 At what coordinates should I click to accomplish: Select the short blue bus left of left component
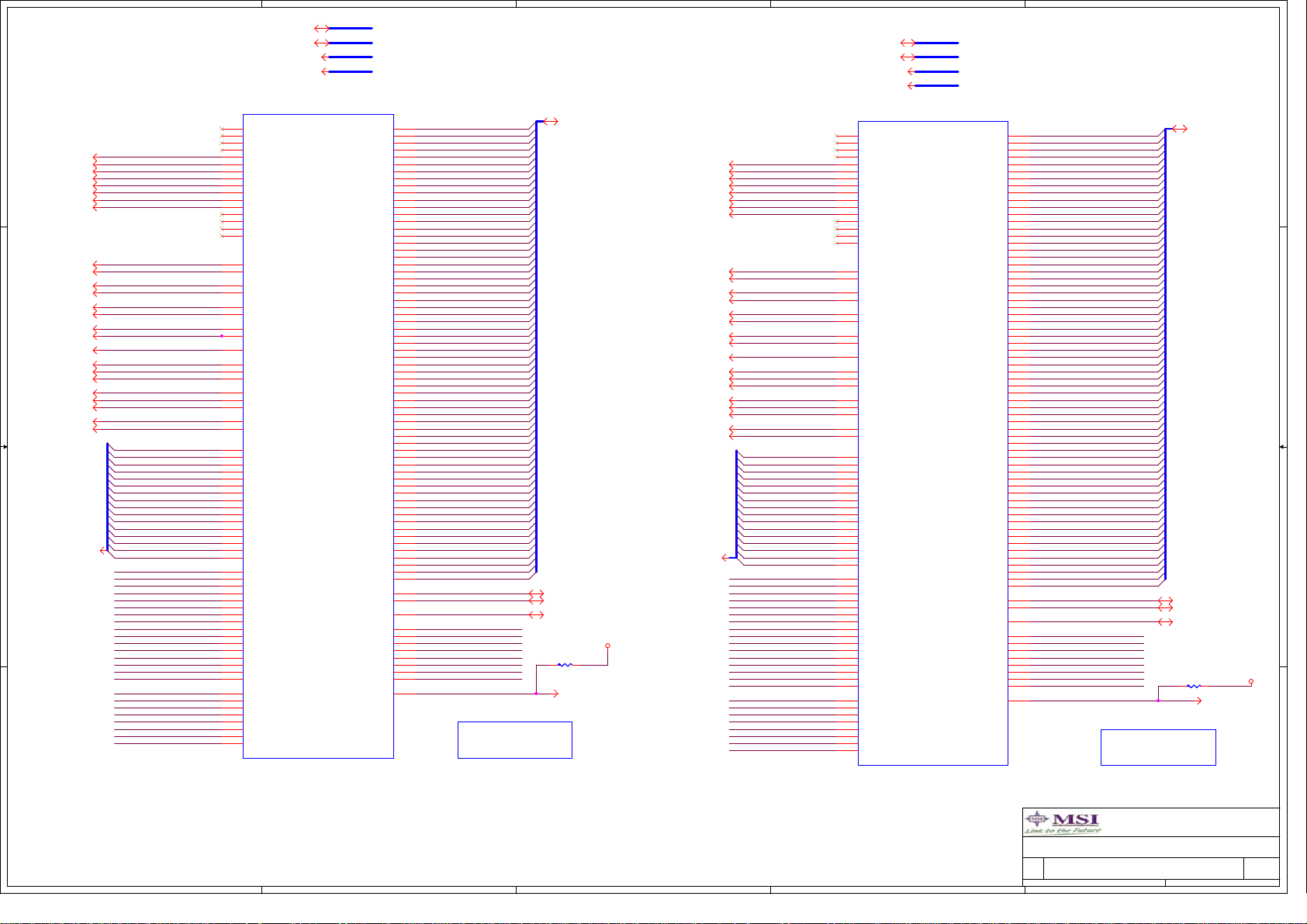(x=107, y=497)
